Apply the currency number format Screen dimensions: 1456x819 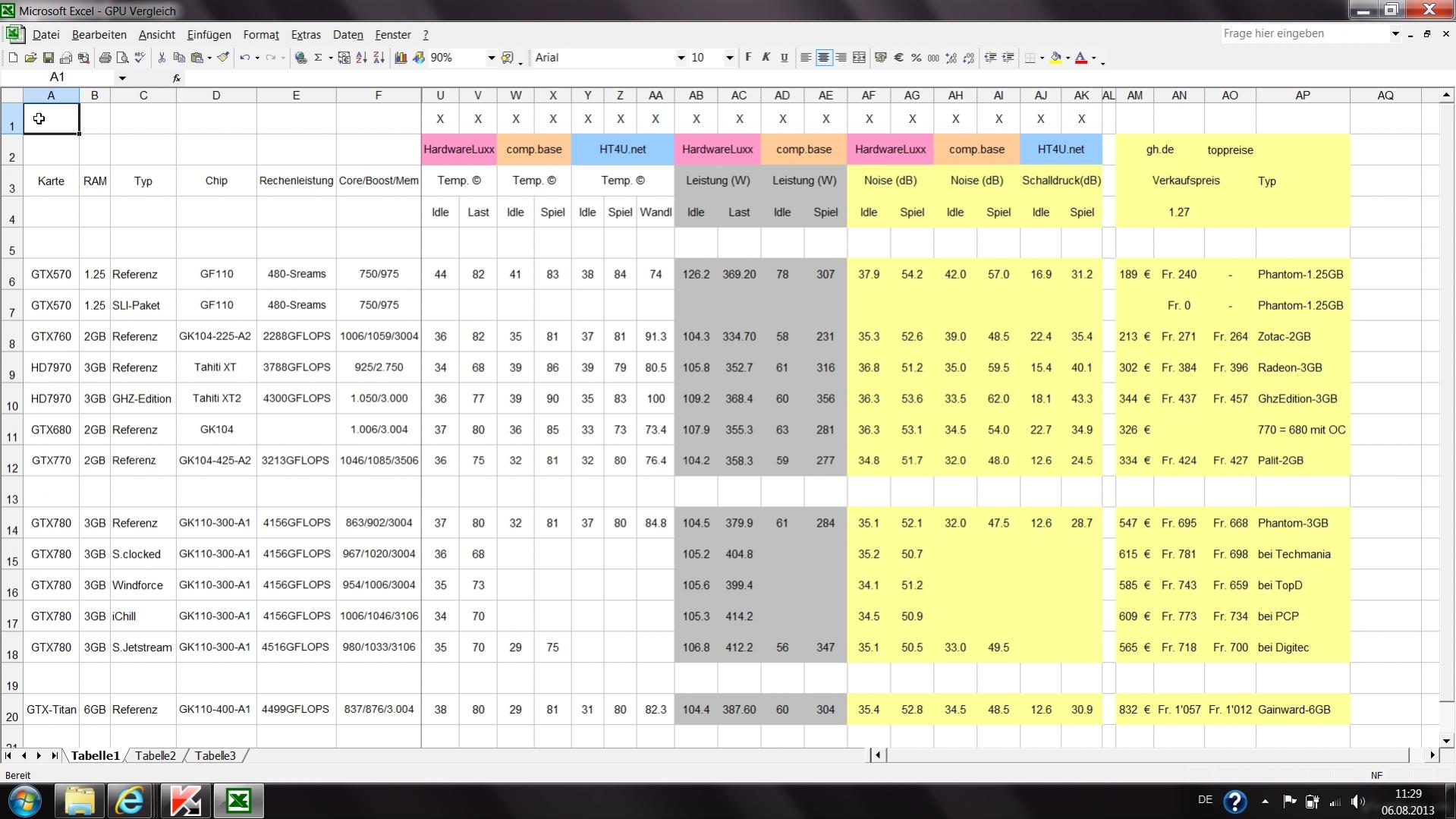881,58
